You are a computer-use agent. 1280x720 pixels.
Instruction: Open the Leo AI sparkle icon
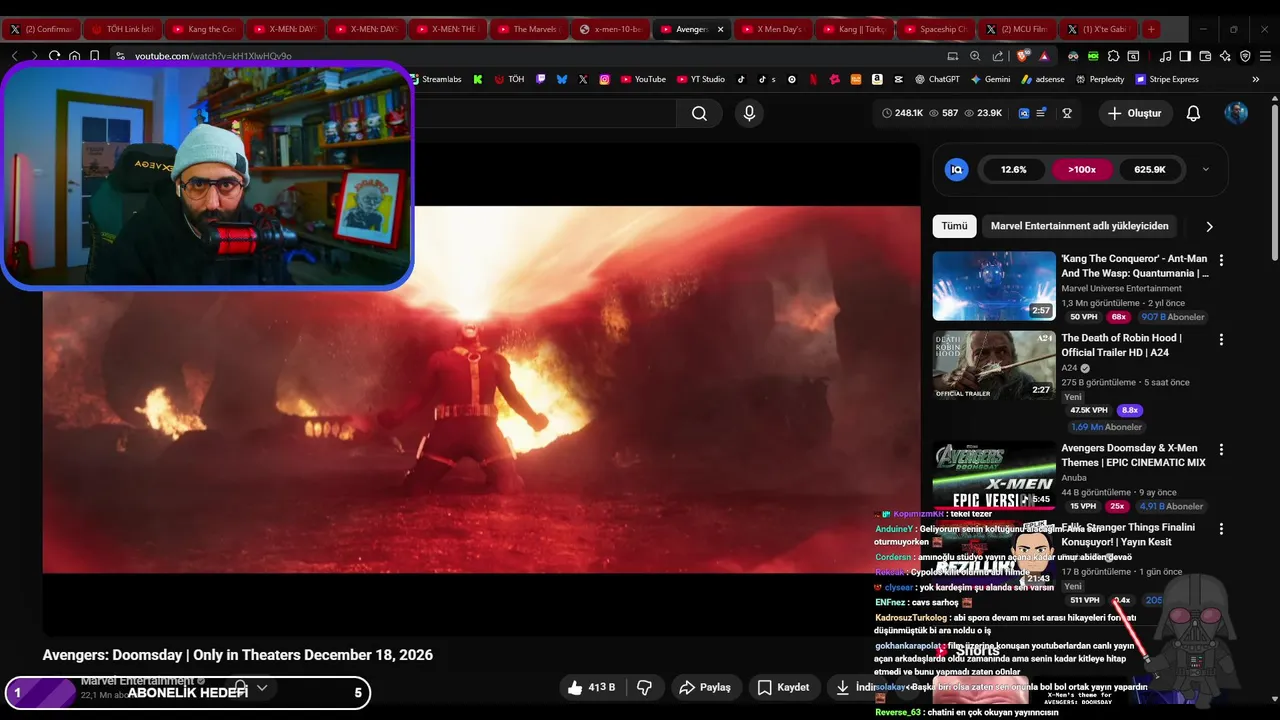point(1225,56)
